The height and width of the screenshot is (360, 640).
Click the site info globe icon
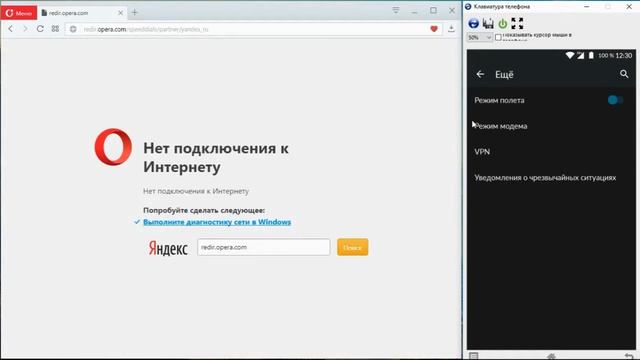73,29
